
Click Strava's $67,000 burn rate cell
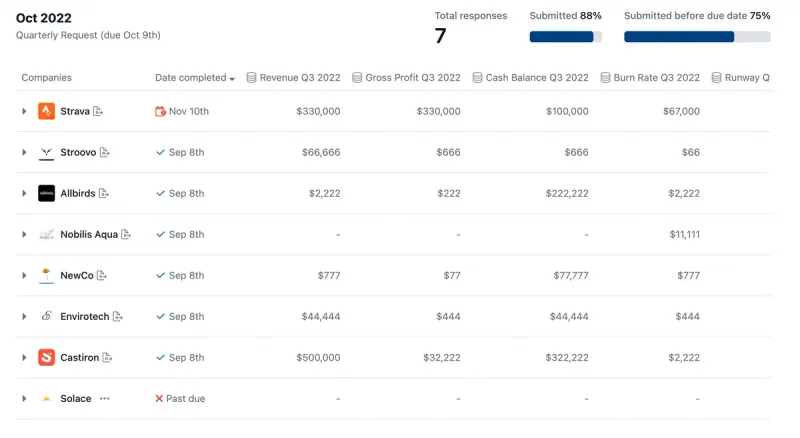click(681, 111)
